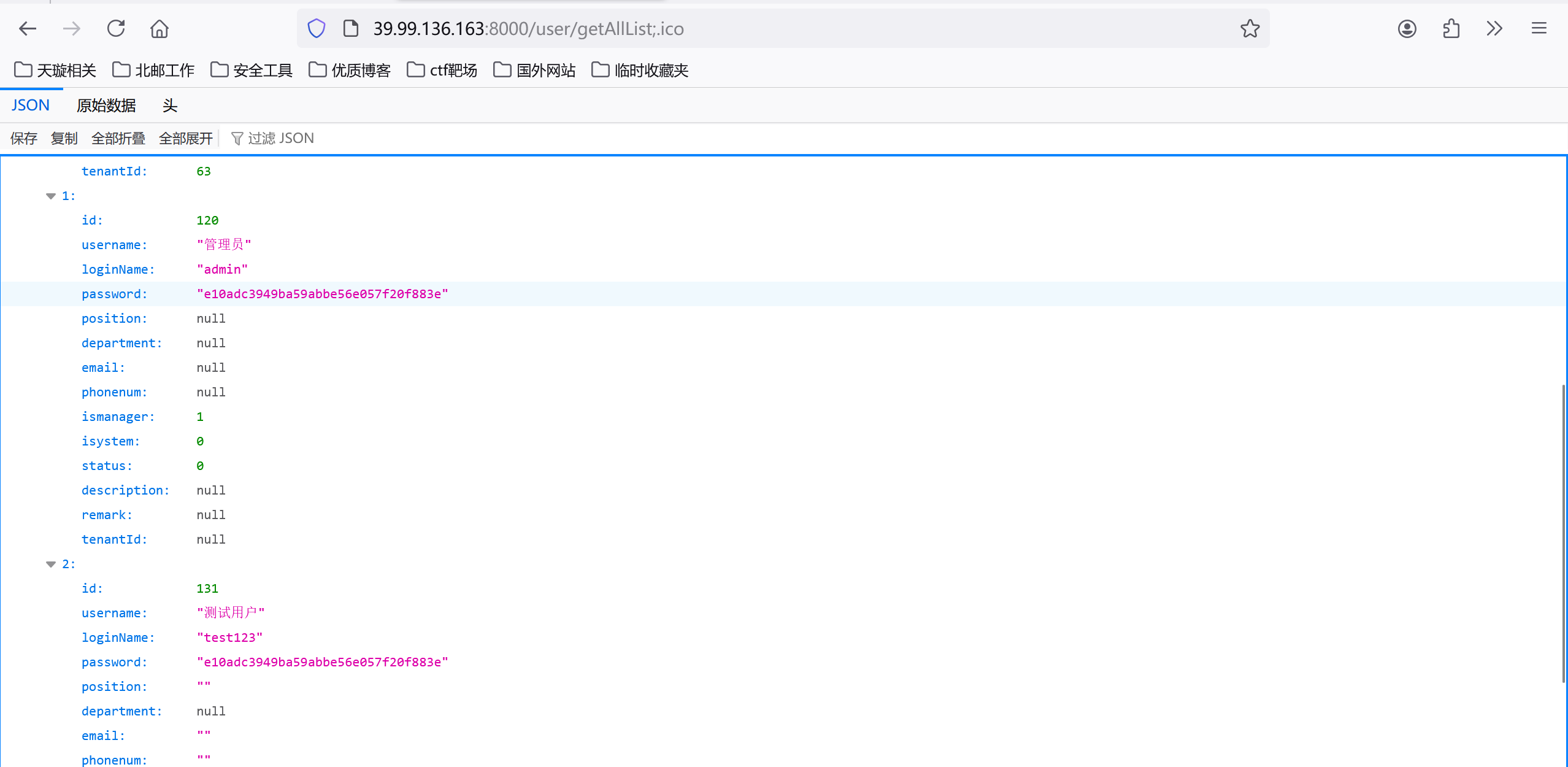This screenshot has height=767, width=1568.
Task: Switch to the 原始数据 tab
Action: 106,106
